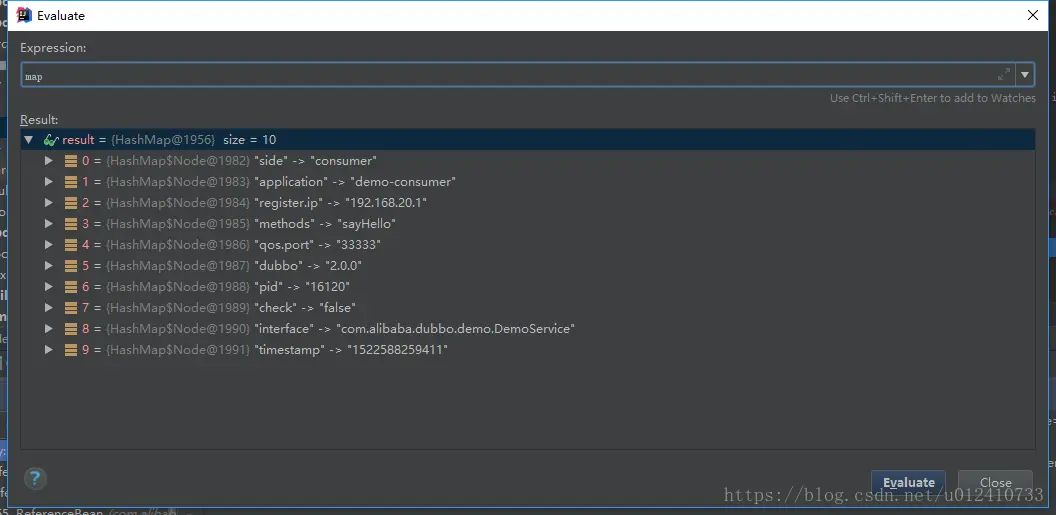The height and width of the screenshot is (515, 1056).
Task: Click the field icon of node 2
Action: 71,203
